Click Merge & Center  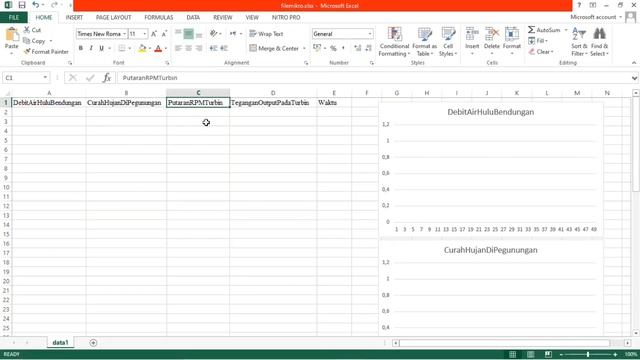tap(274, 48)
